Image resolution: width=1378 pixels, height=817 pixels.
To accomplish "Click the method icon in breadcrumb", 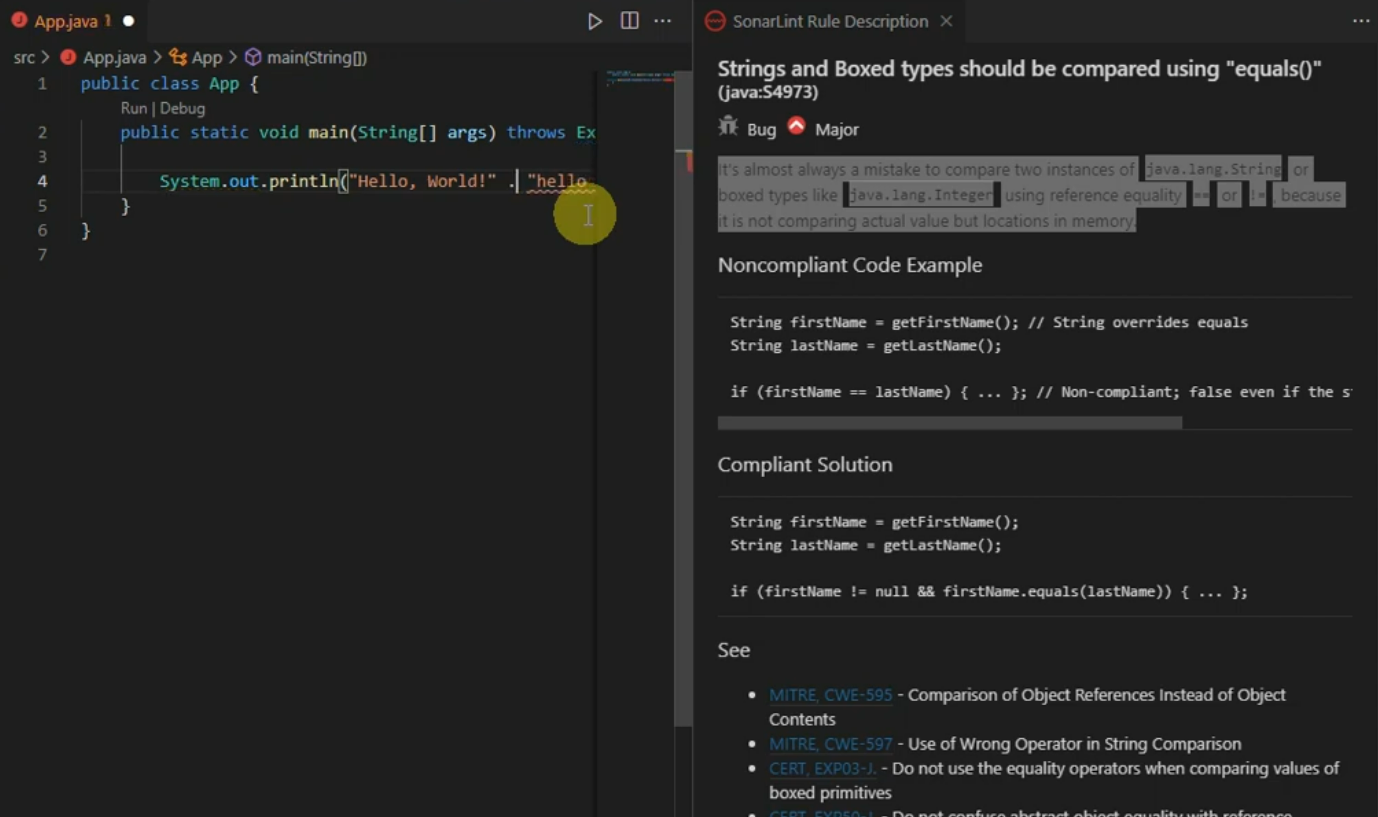I will click(x=253, y=58).
